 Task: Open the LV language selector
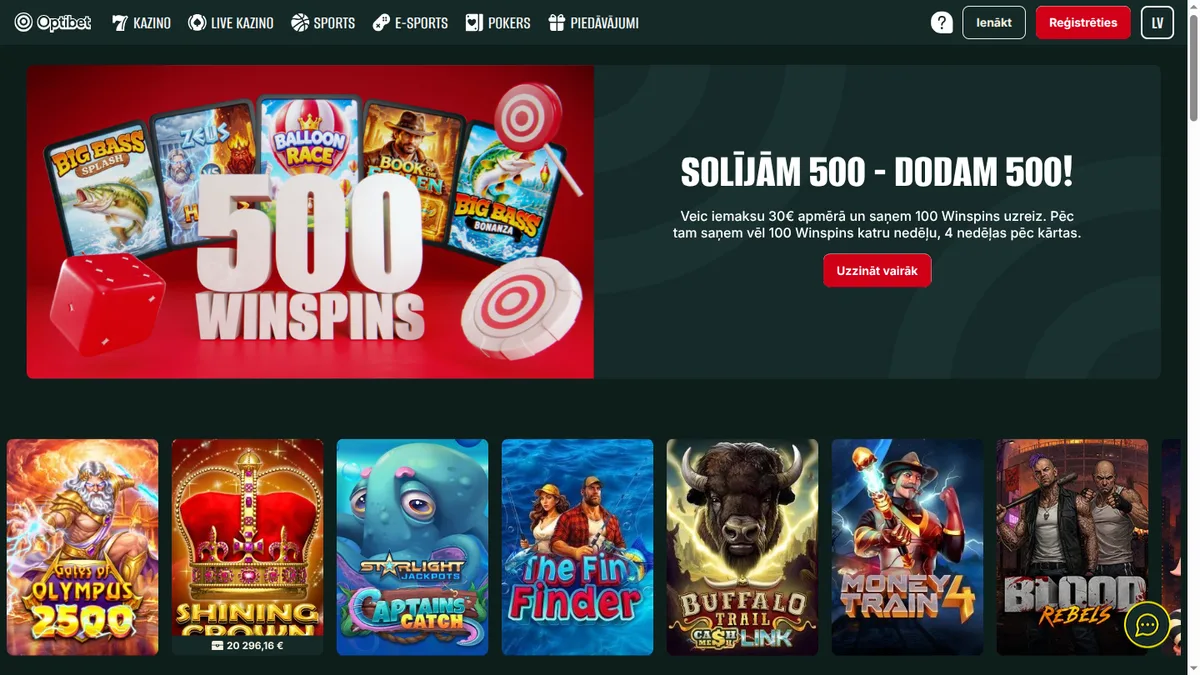1157,22
